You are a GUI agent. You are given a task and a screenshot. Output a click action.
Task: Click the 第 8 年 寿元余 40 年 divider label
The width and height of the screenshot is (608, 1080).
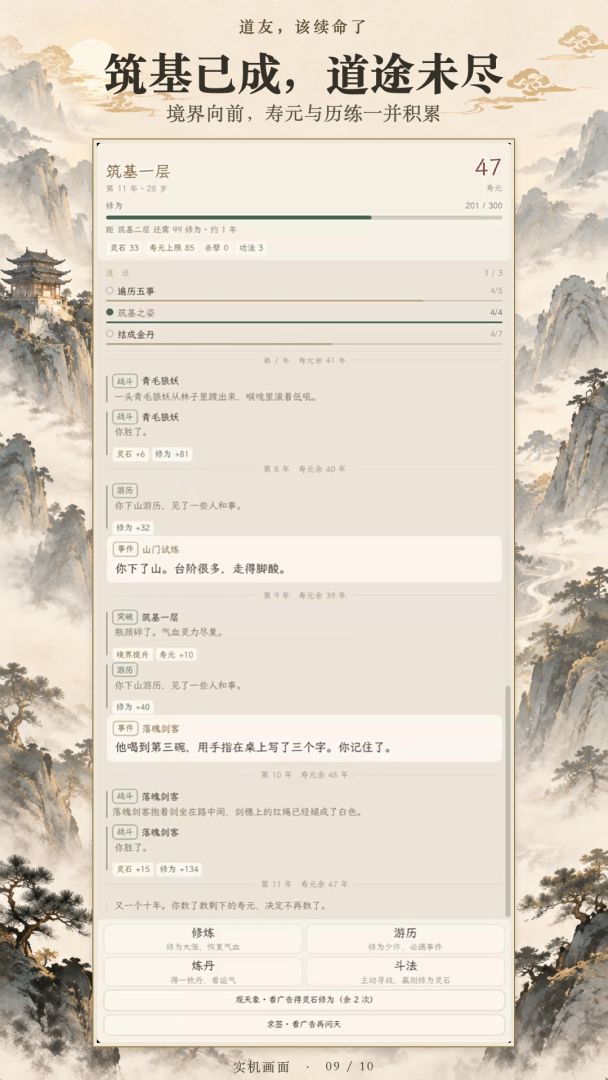(x=304, y=469)
